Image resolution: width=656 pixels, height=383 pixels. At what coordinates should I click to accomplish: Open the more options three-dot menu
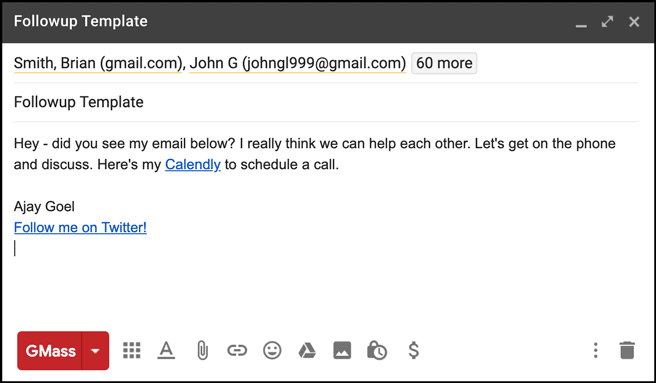(595, 350)
